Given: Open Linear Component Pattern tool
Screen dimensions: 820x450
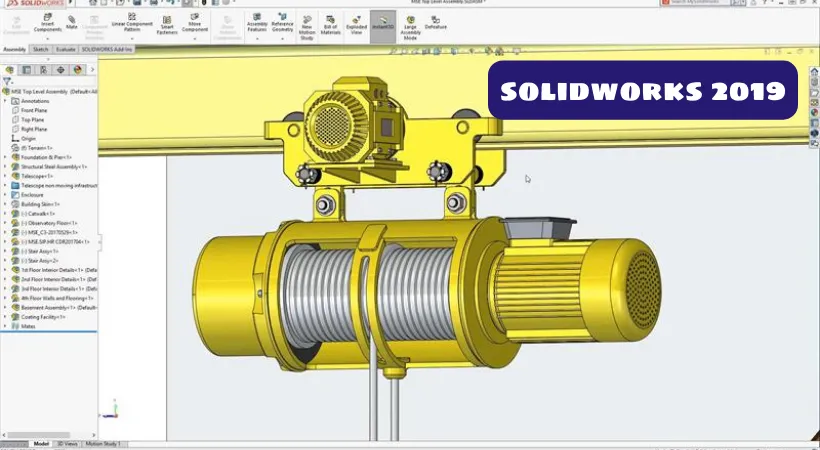Looking at the screenshot, I should pos(132,23).
